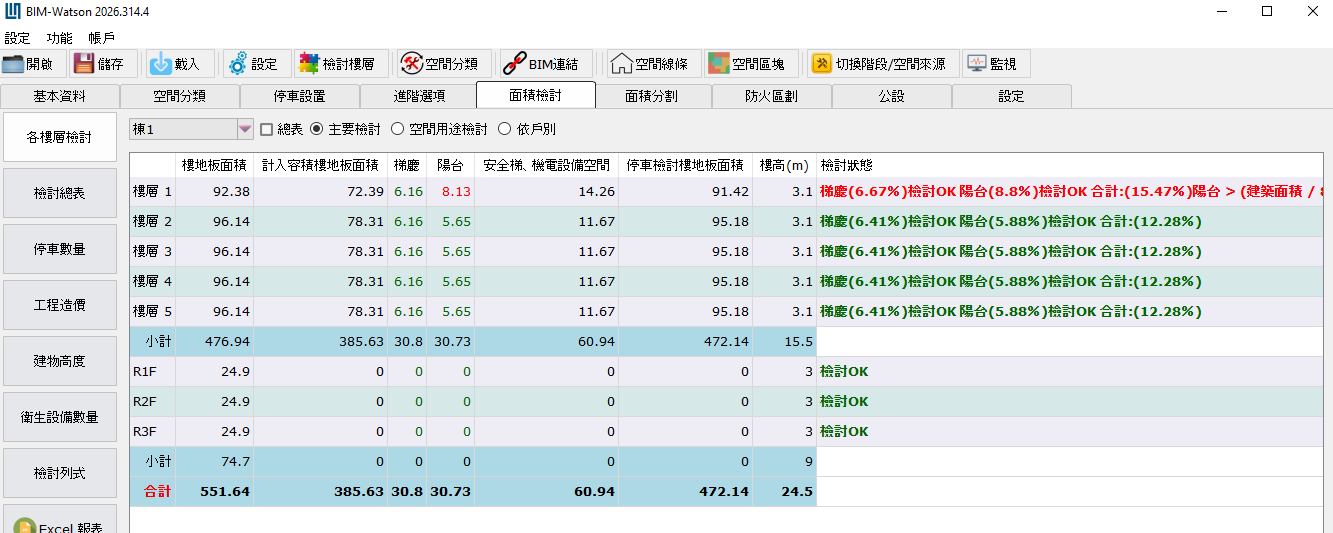Click the 檢討樓層 toolbar button
This screenshot has width=1333, height=533.
coord(340,64)
